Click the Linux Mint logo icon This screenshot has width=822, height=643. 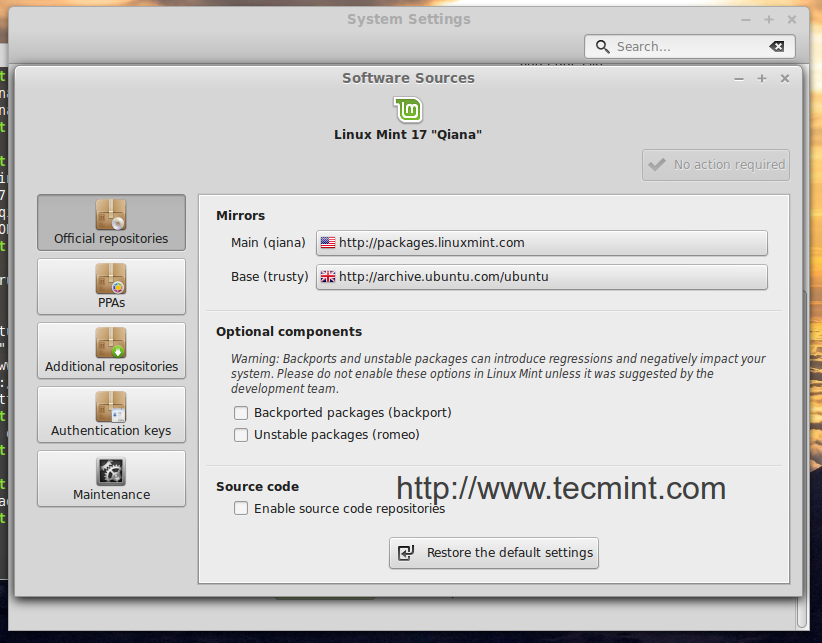408,110
